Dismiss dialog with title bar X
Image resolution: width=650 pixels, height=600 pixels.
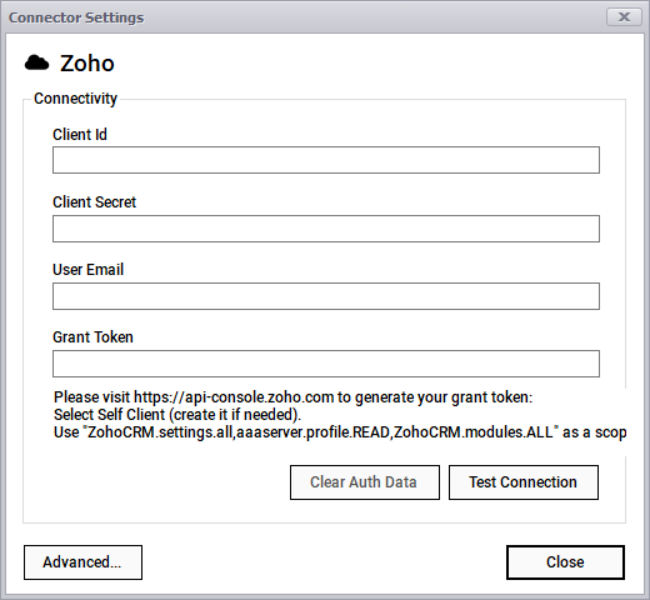coord(624,17)
